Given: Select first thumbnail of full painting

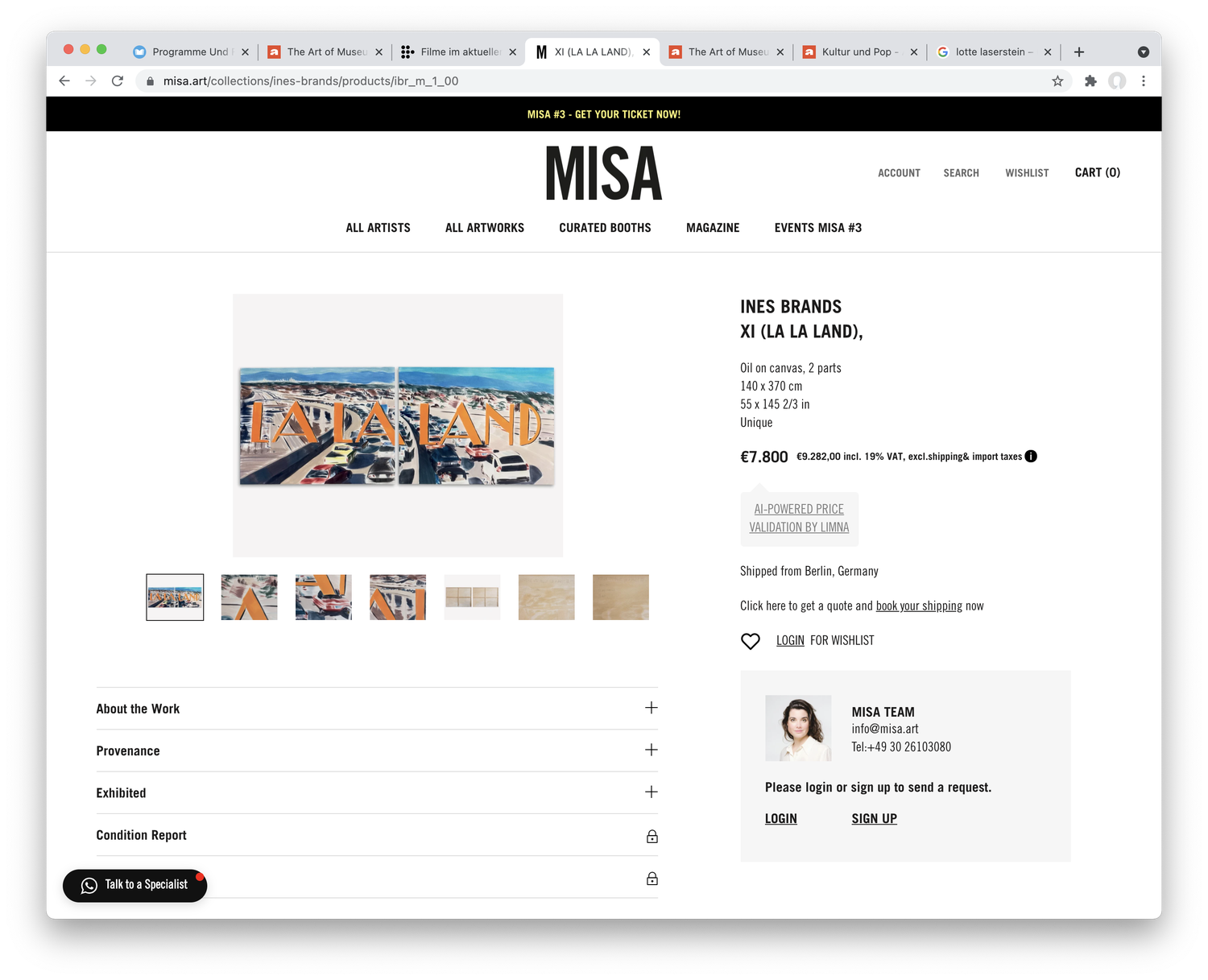Looking at the screenshot, I should coord(175,598).
